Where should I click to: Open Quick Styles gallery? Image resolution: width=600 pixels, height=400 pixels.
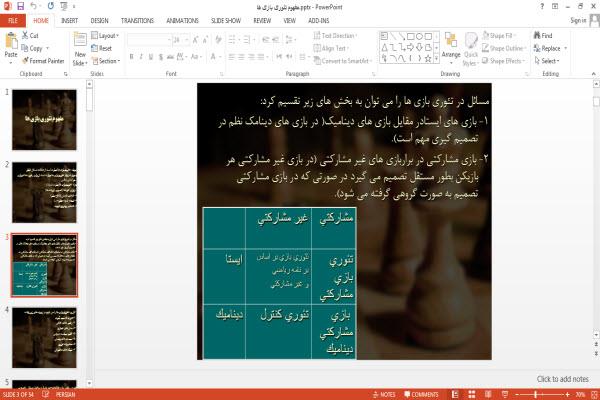471,49
